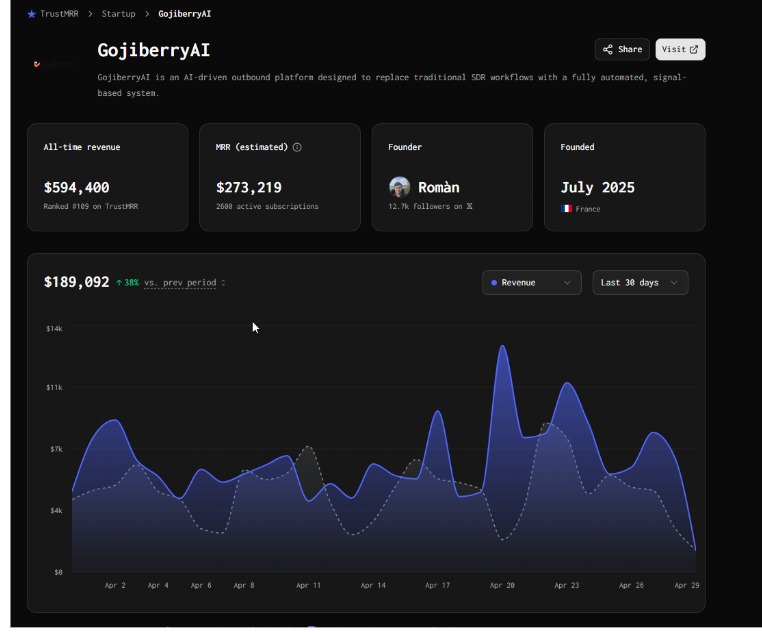Open the site with the Visit button
This screenshot has width=762, height=632.
click(x=680, y=50)
